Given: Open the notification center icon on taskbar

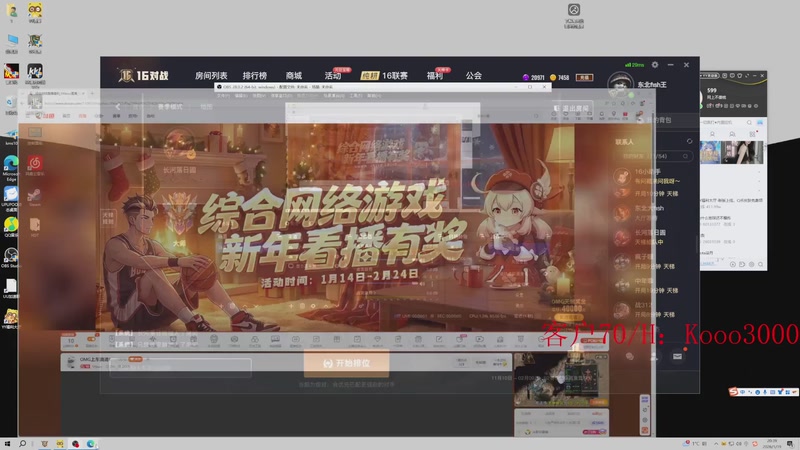Looking at the screenshot, I should [790, 444].
